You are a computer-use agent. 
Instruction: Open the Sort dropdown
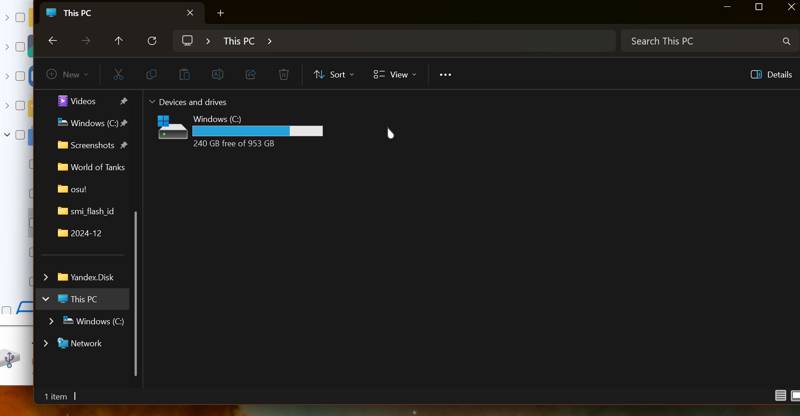pos(334,75)
